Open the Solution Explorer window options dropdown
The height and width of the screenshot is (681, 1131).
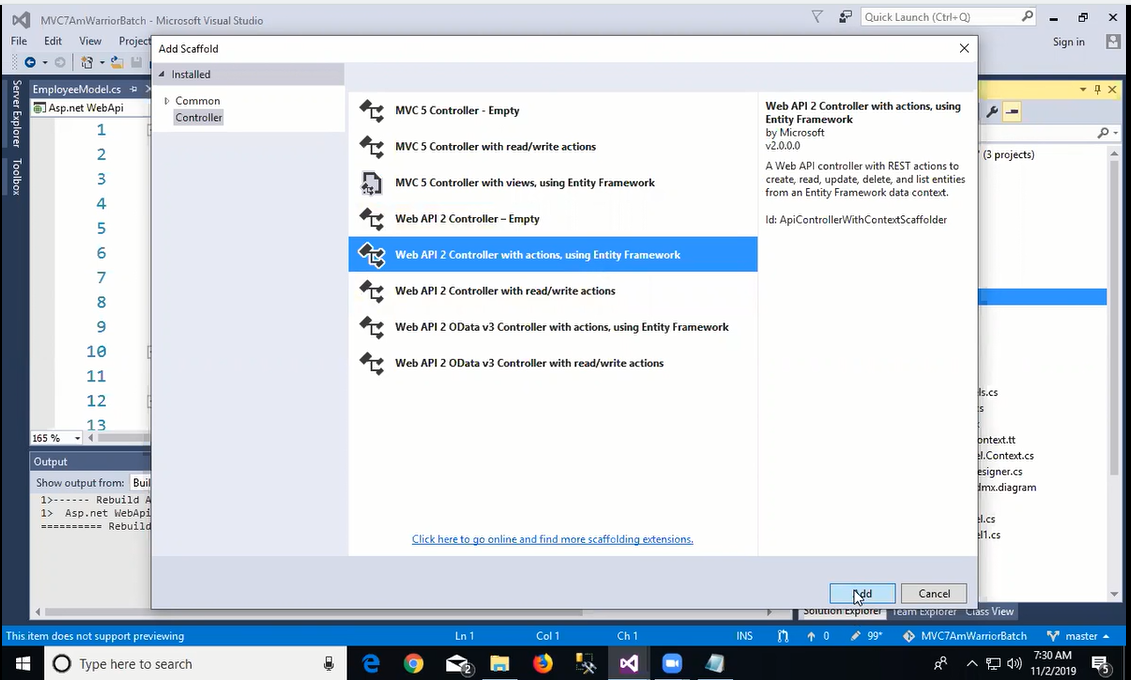1083,89
